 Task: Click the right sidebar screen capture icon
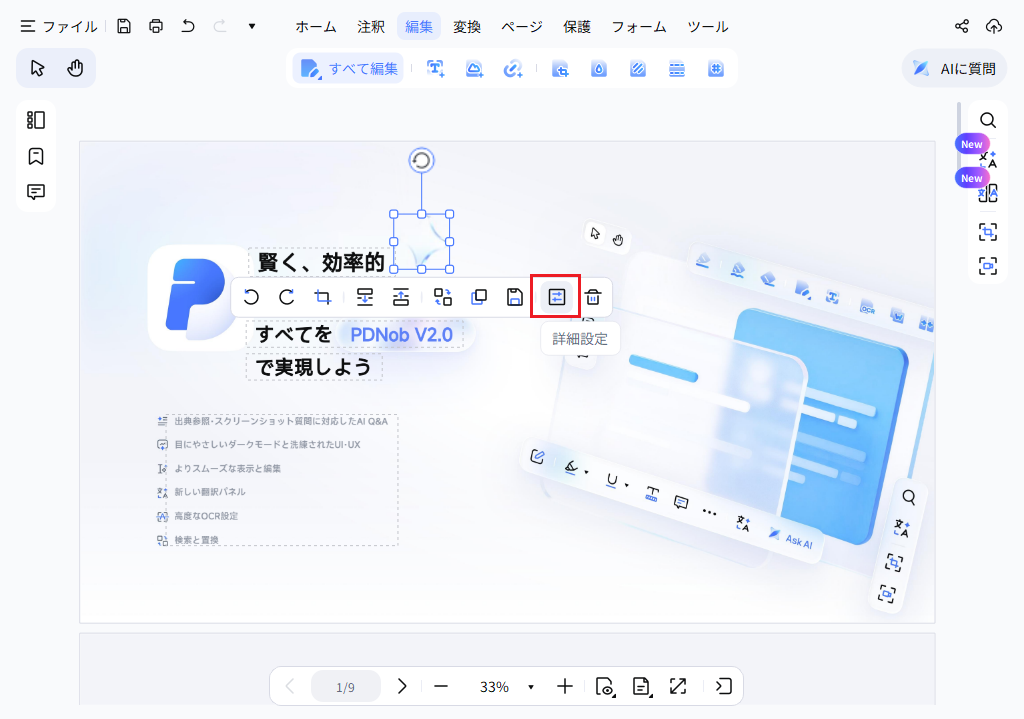988,266
